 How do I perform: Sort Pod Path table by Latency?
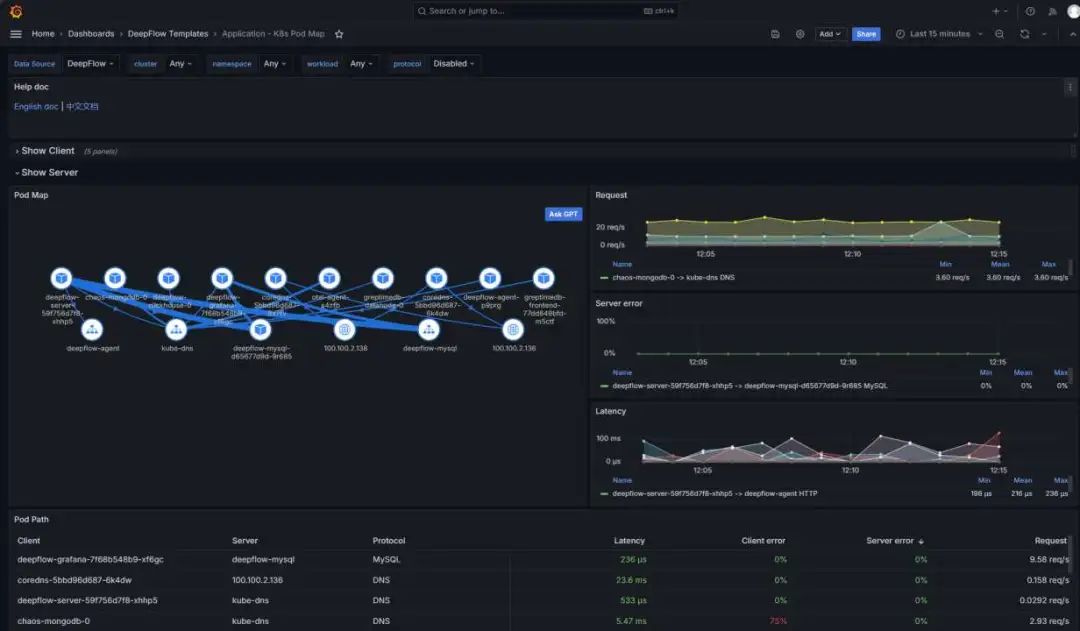click(629, 541)
